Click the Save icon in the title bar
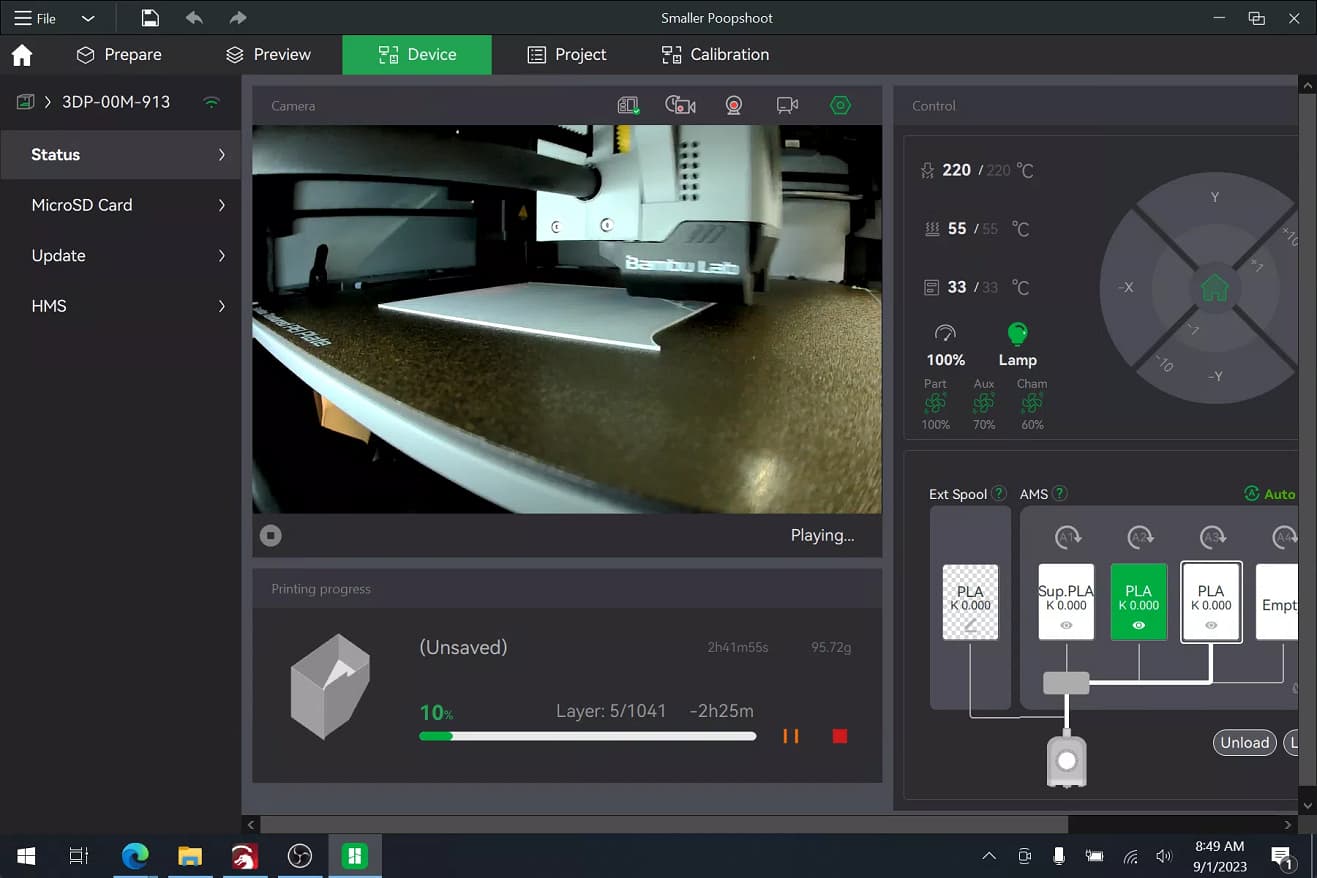The image size is (1317, 878). (x=150, y=18)
